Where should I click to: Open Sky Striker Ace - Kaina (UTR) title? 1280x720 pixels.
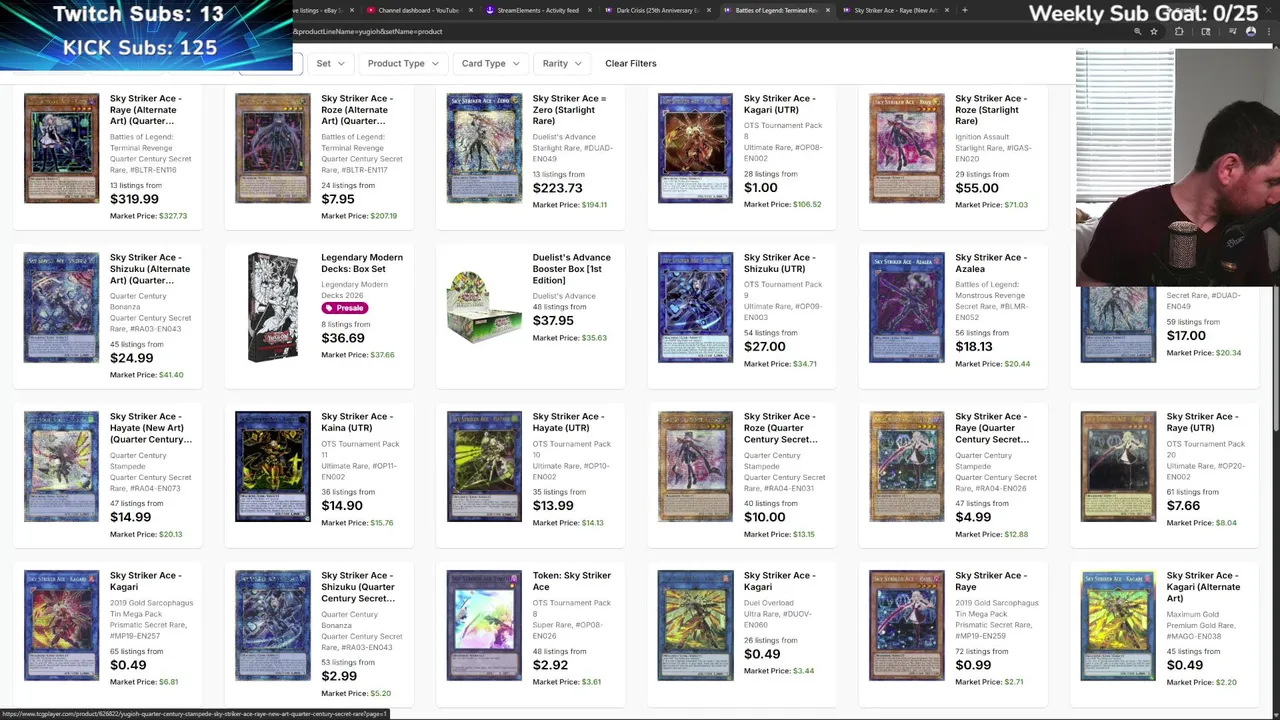pos(358,422)
